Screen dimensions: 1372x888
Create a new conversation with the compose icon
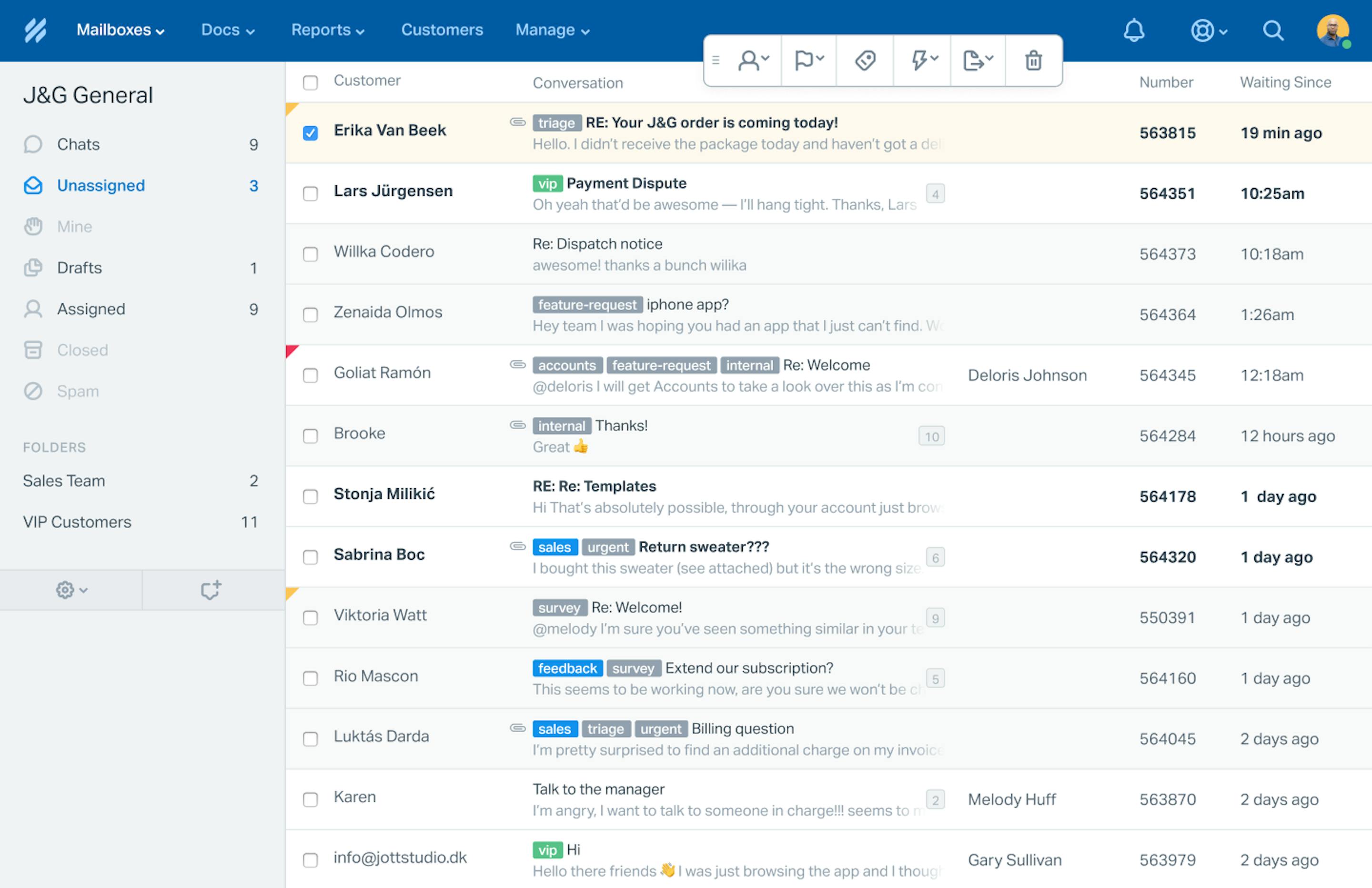[x=211, y=589]
